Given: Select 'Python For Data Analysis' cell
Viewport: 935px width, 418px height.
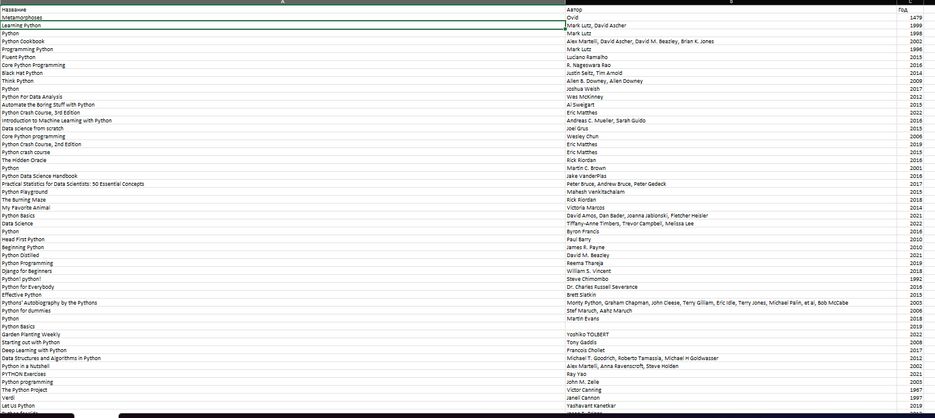Looking at the screenshot, I should [x=283, y=97].
